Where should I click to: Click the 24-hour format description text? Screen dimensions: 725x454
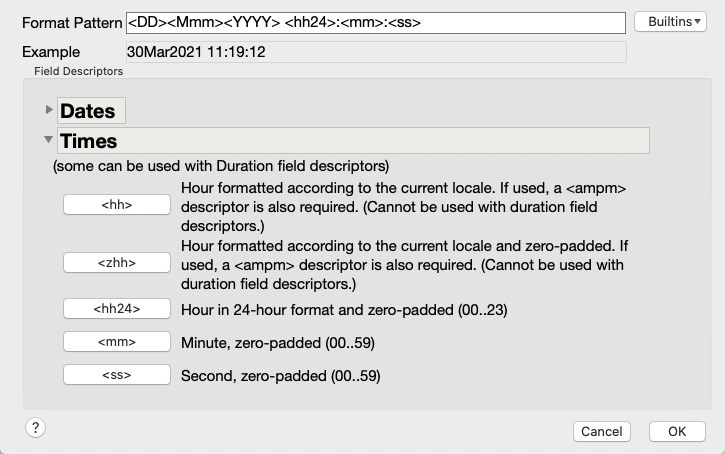tap(344, 309)
